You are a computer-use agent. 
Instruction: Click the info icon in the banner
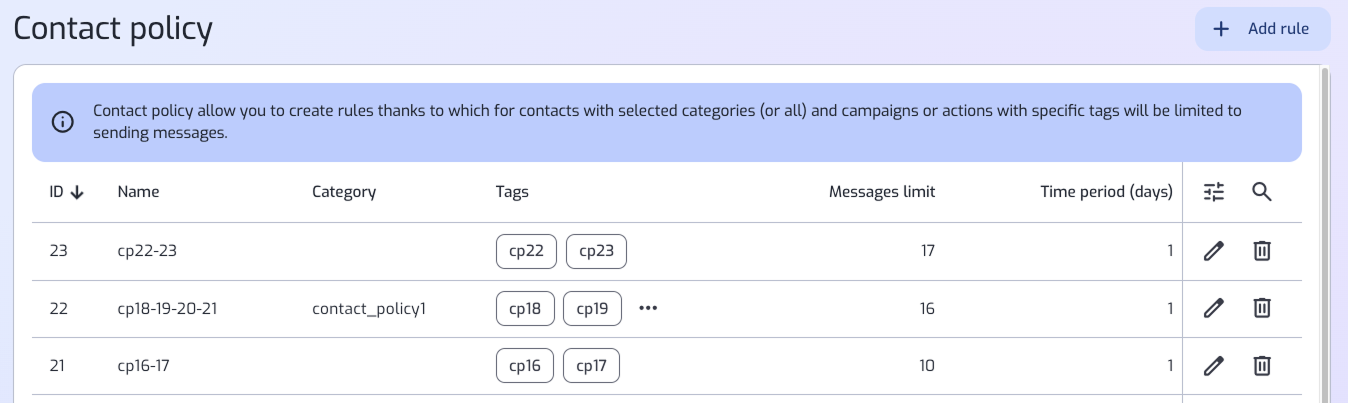pos(63,122)
